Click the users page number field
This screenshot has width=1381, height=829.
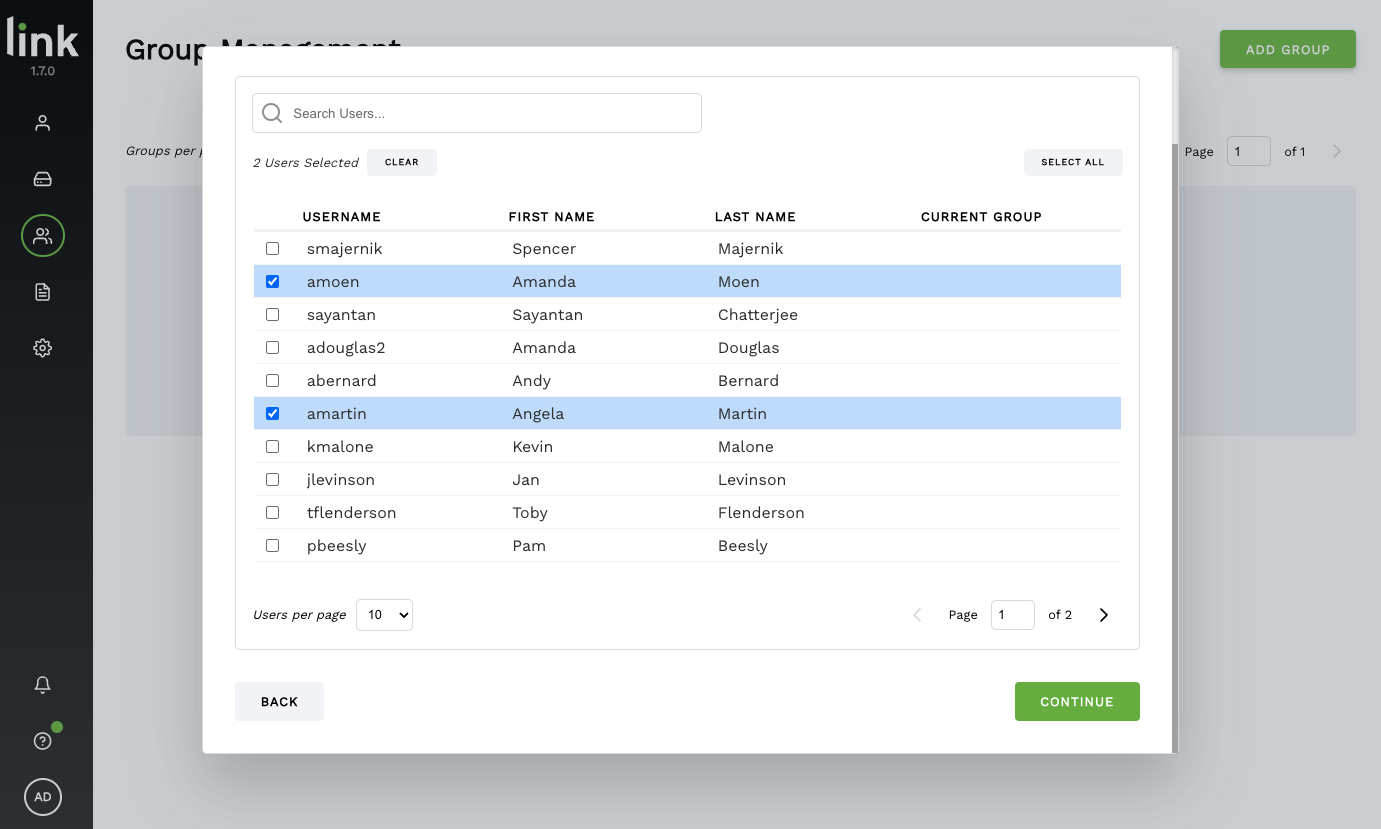[x=1012, y=615]
